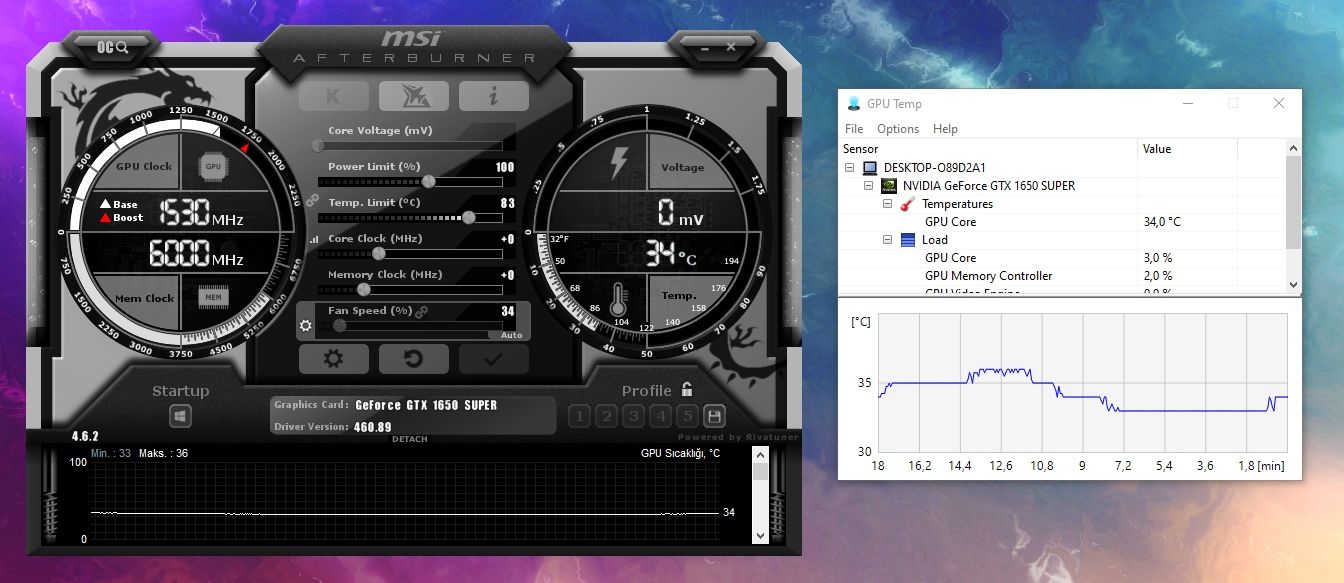Select profile slot 1
Viewport: 1344px width, 583px height.
580,416
